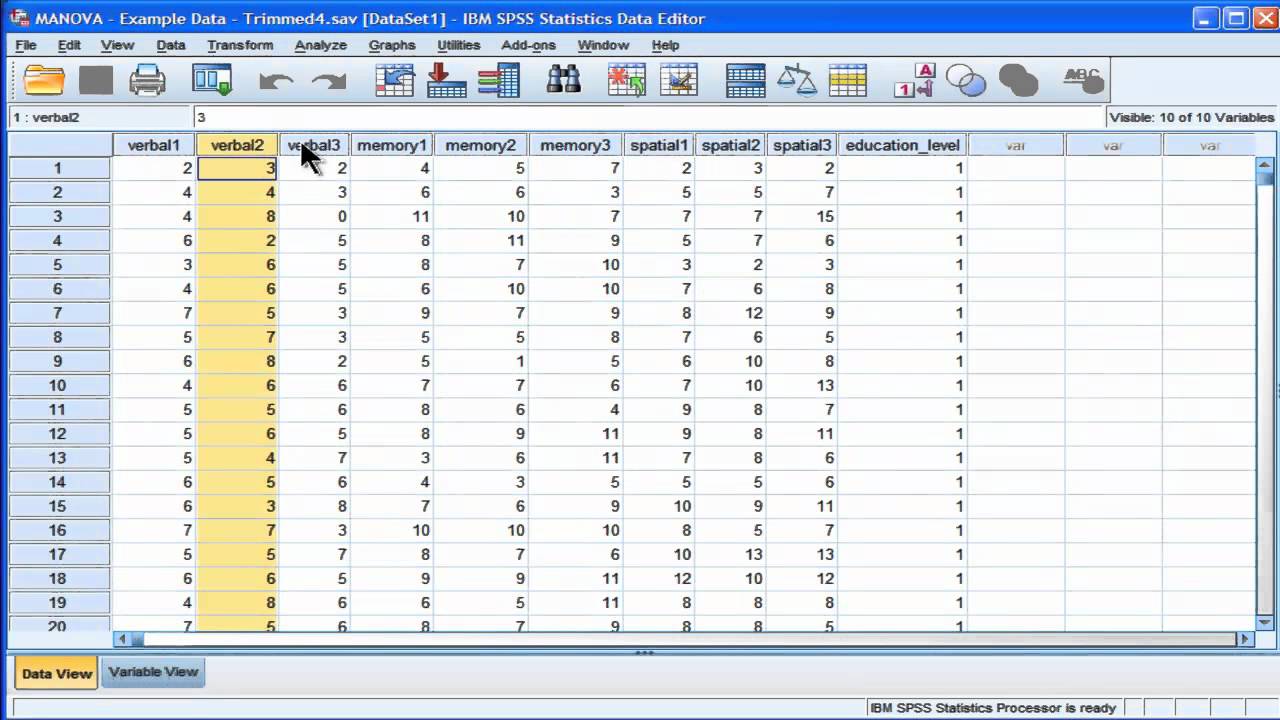The width and height of the screenshot is (1280, 720).
Task: Click spatial2 value 12 in row 7
Action: pos(731,313)
